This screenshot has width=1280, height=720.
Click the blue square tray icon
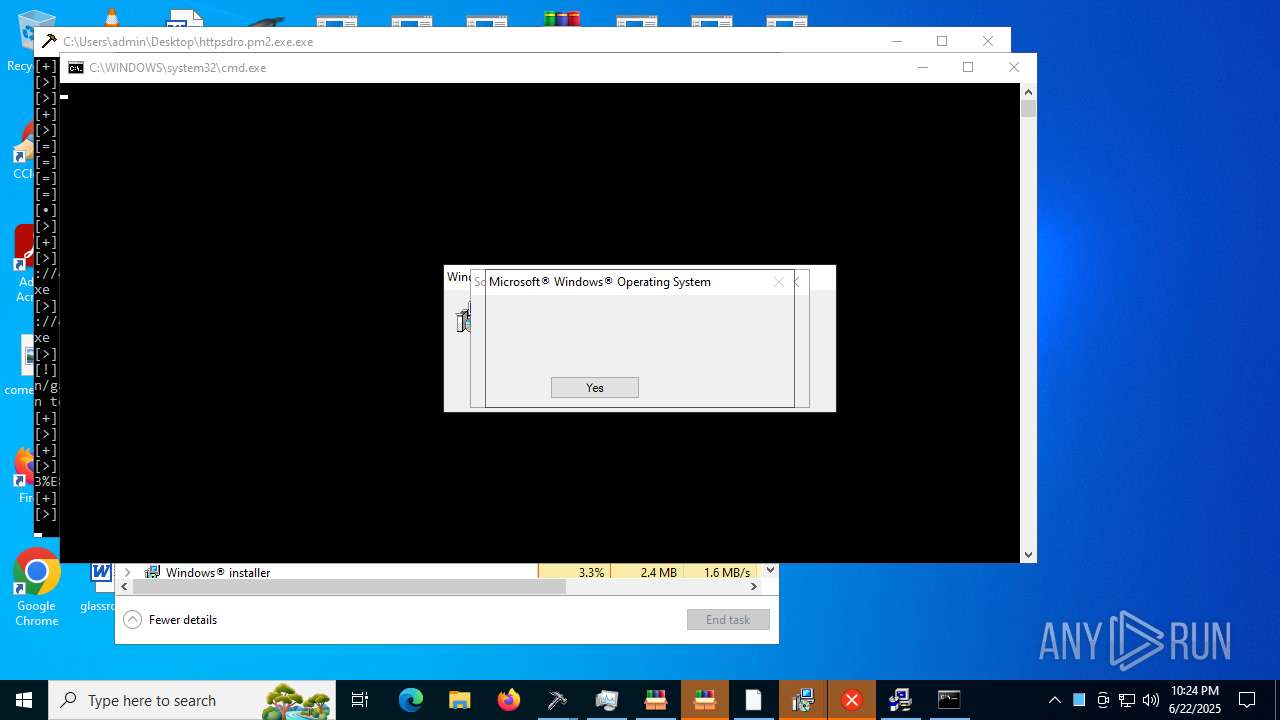1079,700
